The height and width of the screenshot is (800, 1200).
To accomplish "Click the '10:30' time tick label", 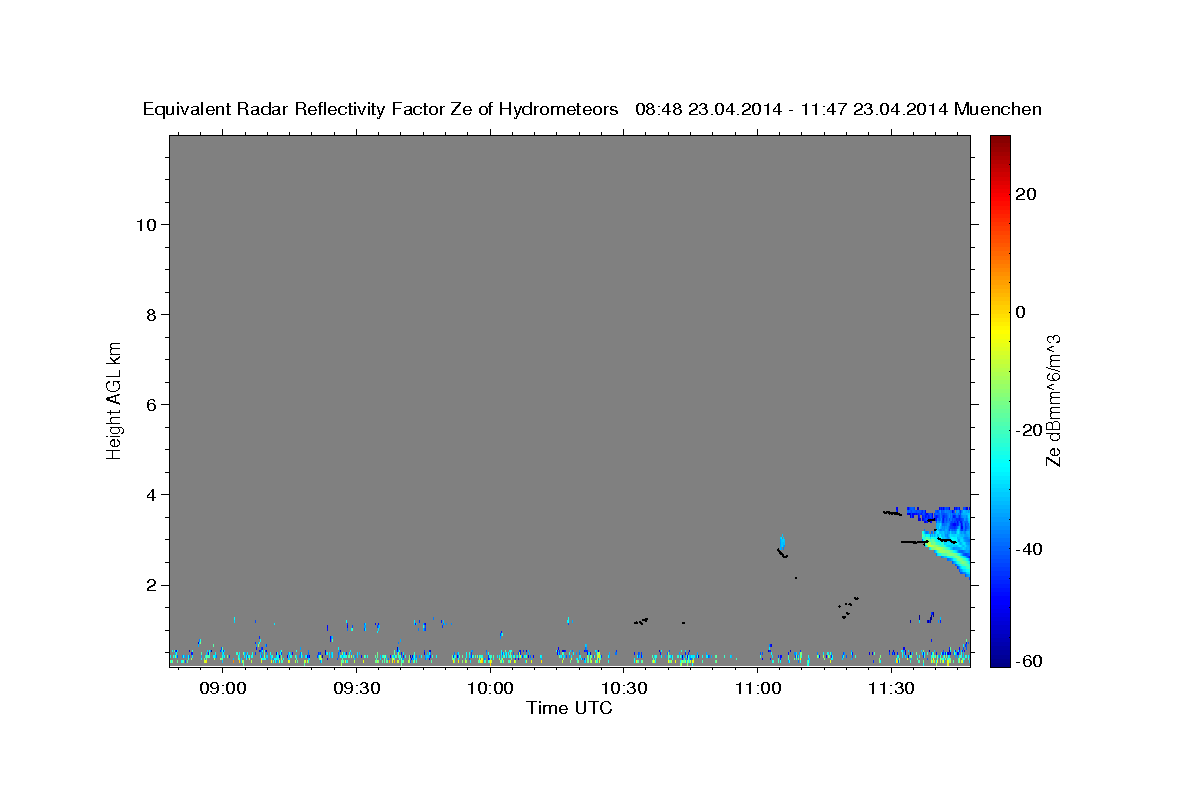I will 624,688.
